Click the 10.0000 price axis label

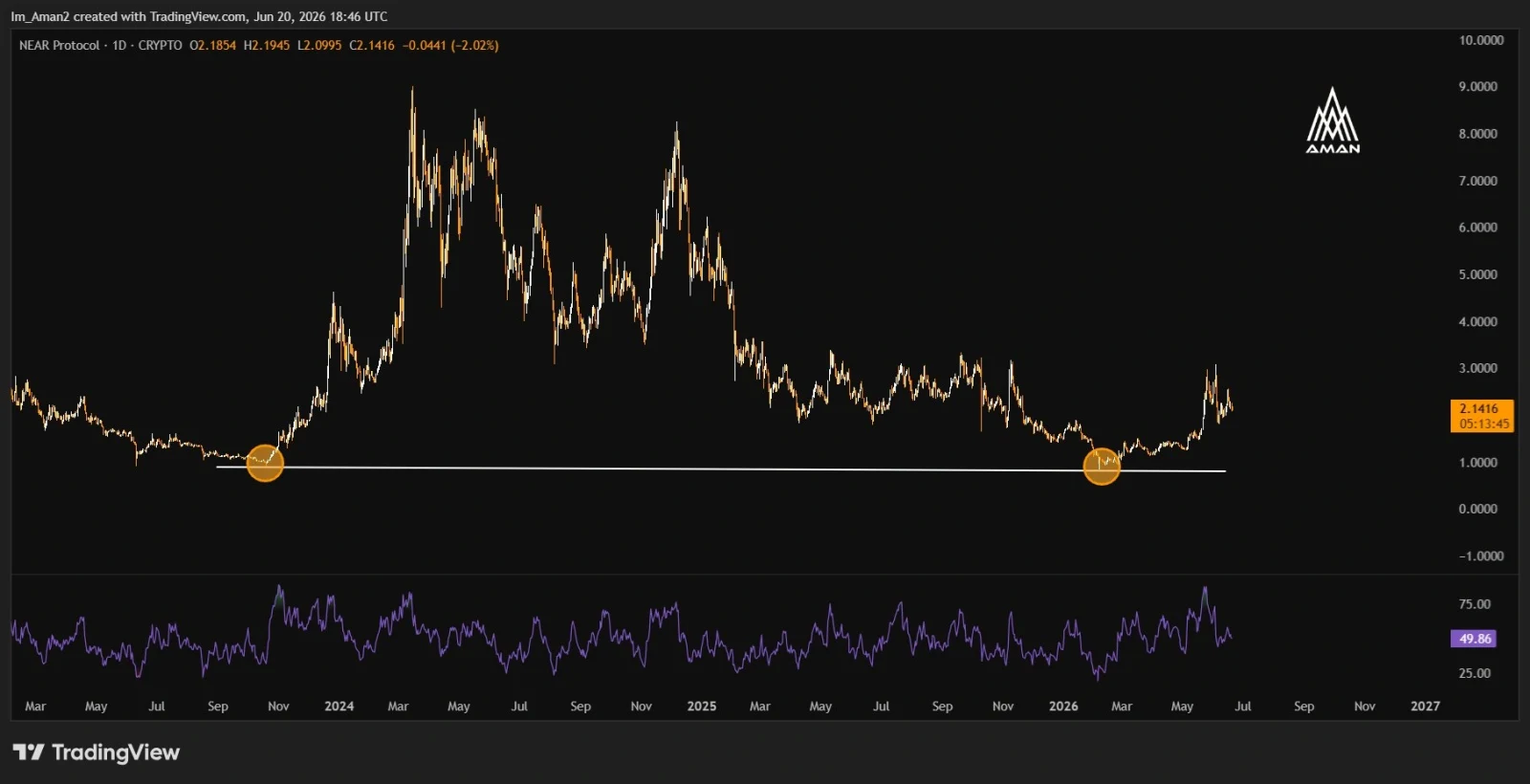pos(1480,40)
